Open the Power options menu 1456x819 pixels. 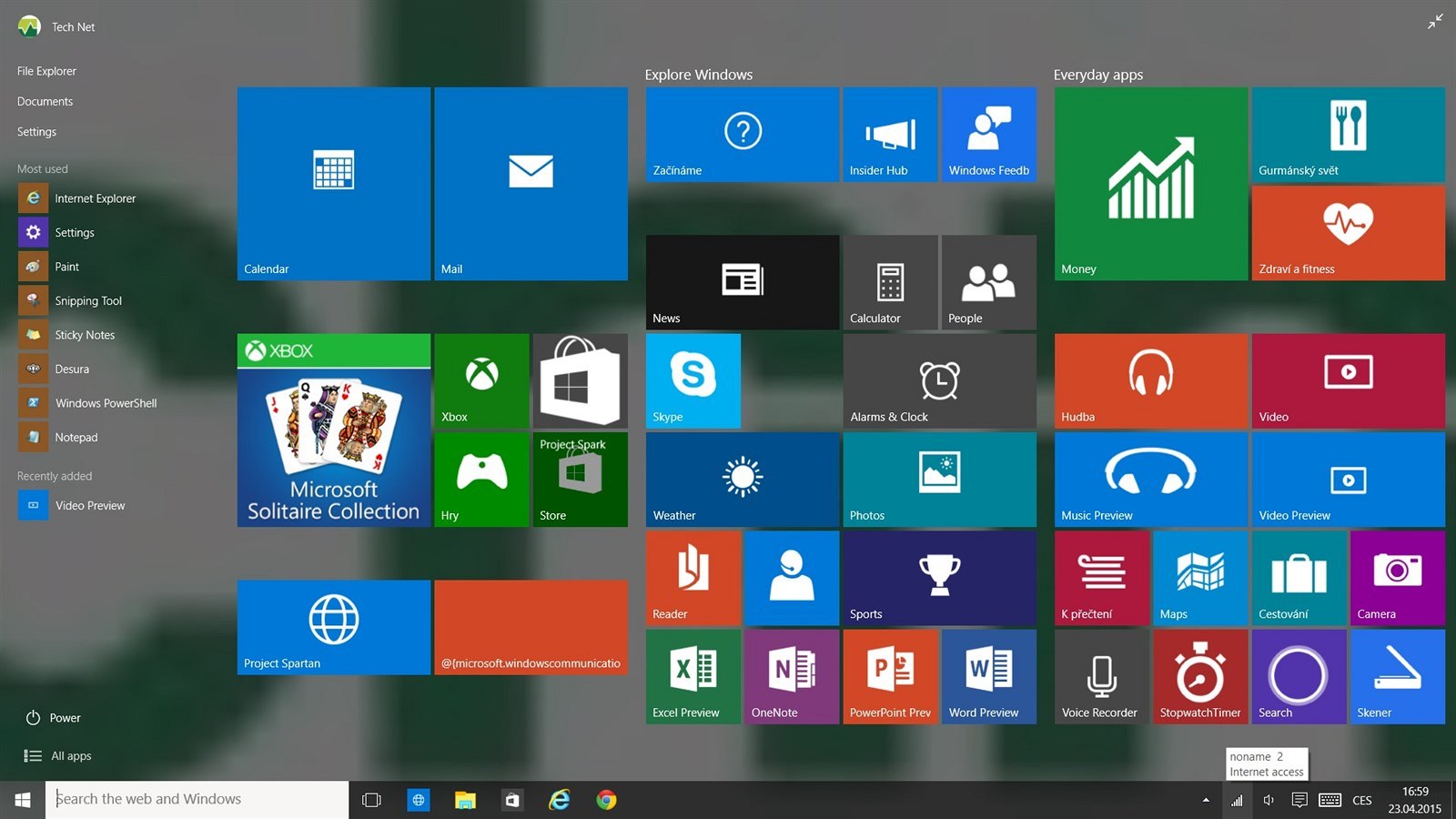53,718
